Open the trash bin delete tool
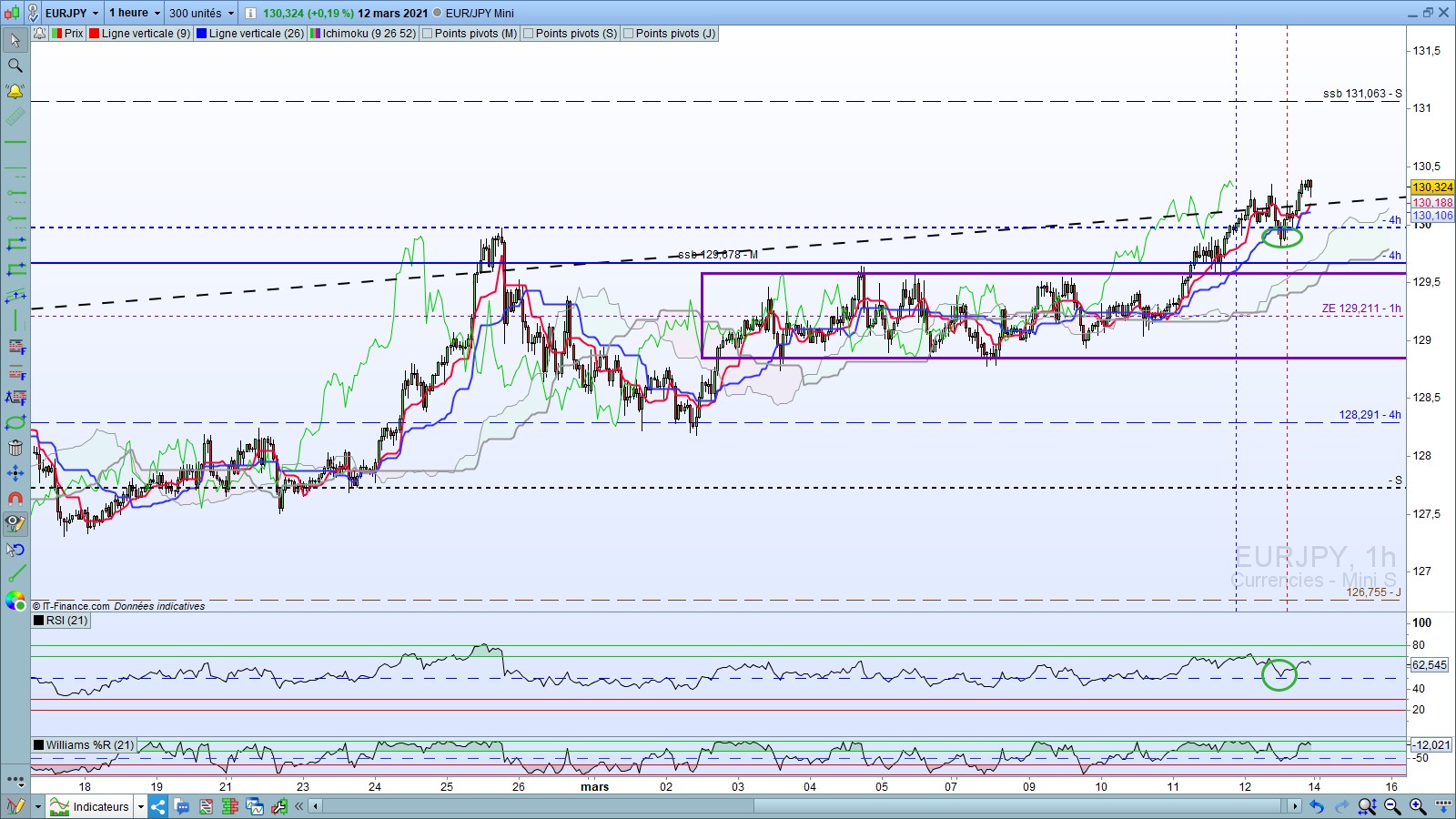Viewport: 1456px width, 819px height. (x=15, y=448)
